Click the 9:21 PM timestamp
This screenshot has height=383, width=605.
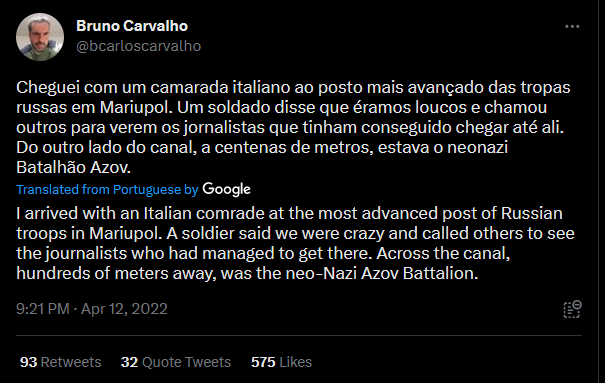click(43, 309)
